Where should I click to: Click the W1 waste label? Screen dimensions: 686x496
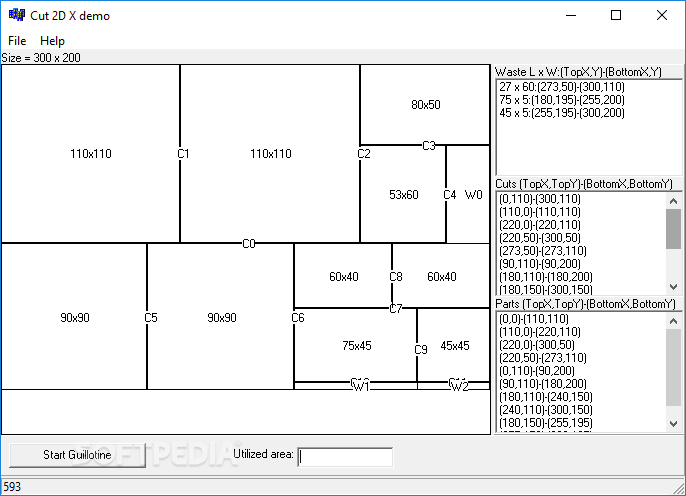(x=361, y=385)
